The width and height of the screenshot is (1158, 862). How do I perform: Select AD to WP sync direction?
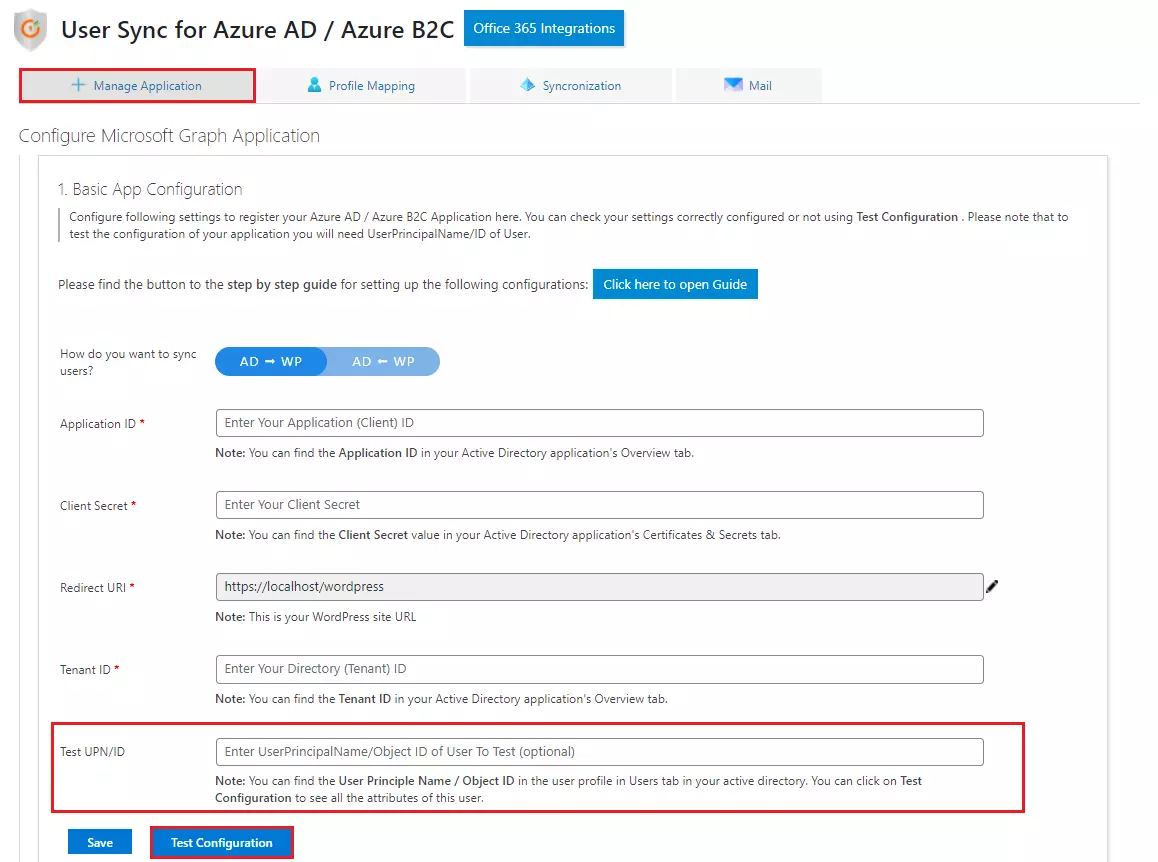[271, 362]
